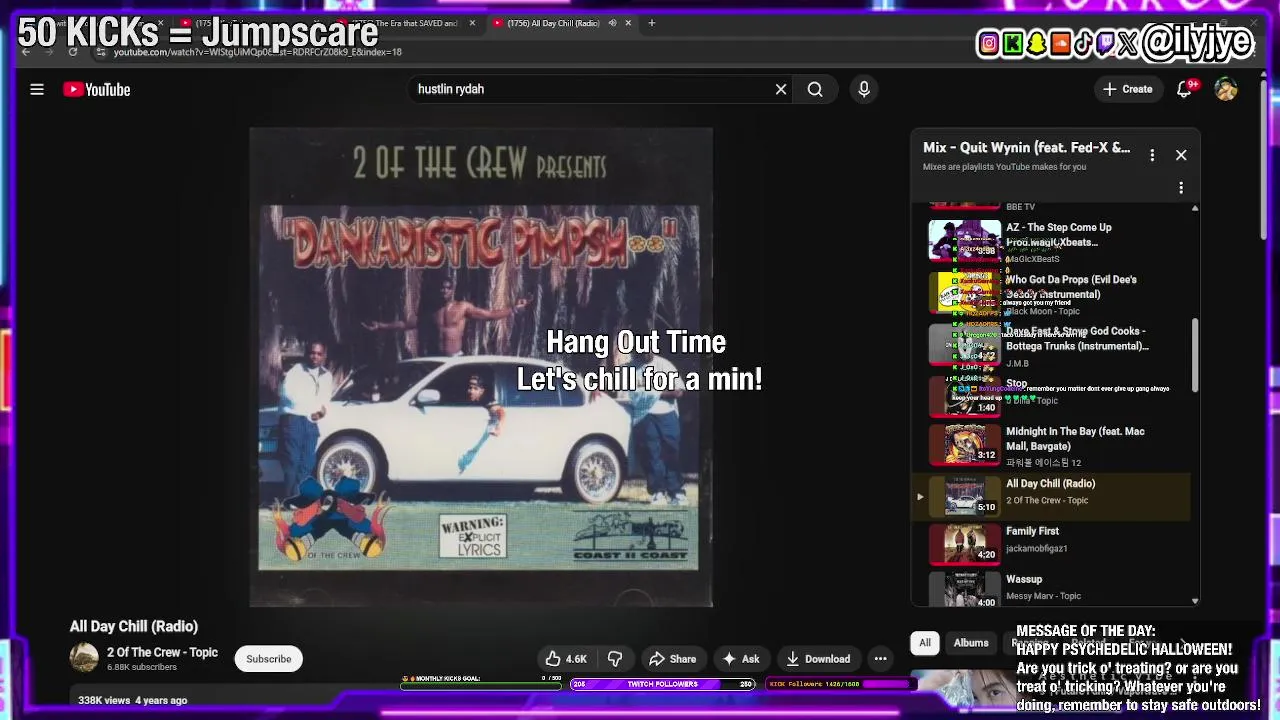Open the secondary three-dot menu in the playlist
Screen dimensions: 1280x720
point(1181,187)
